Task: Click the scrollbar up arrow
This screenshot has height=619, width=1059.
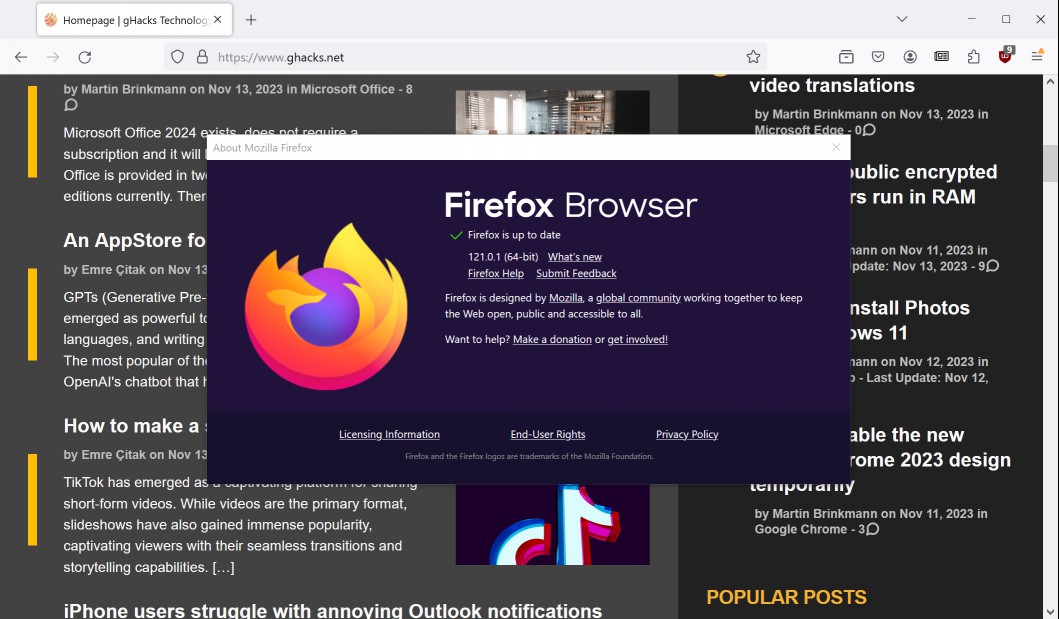Action: 1050,82
